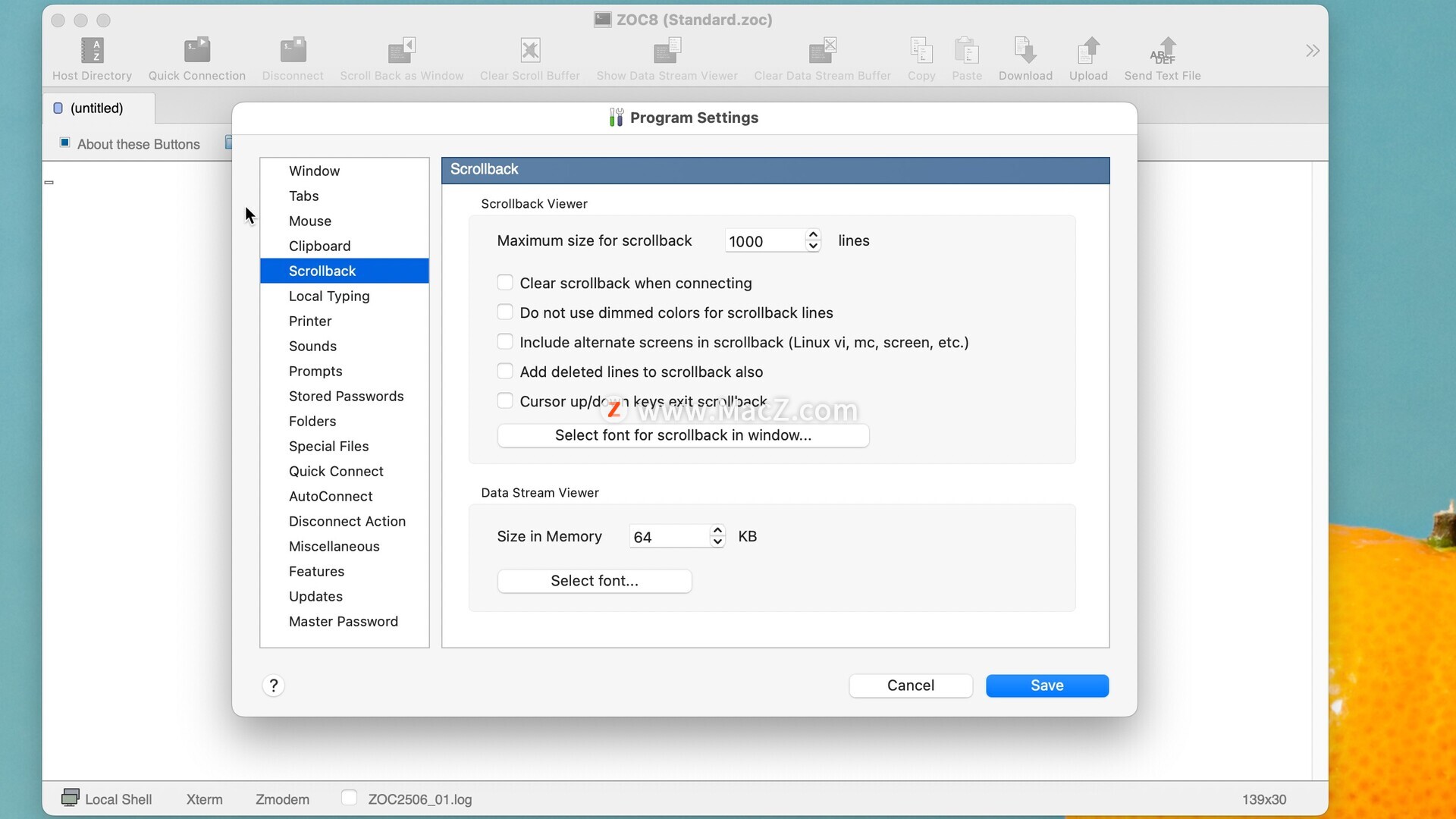Click the maximum scrollback size input field

point(764,241)
